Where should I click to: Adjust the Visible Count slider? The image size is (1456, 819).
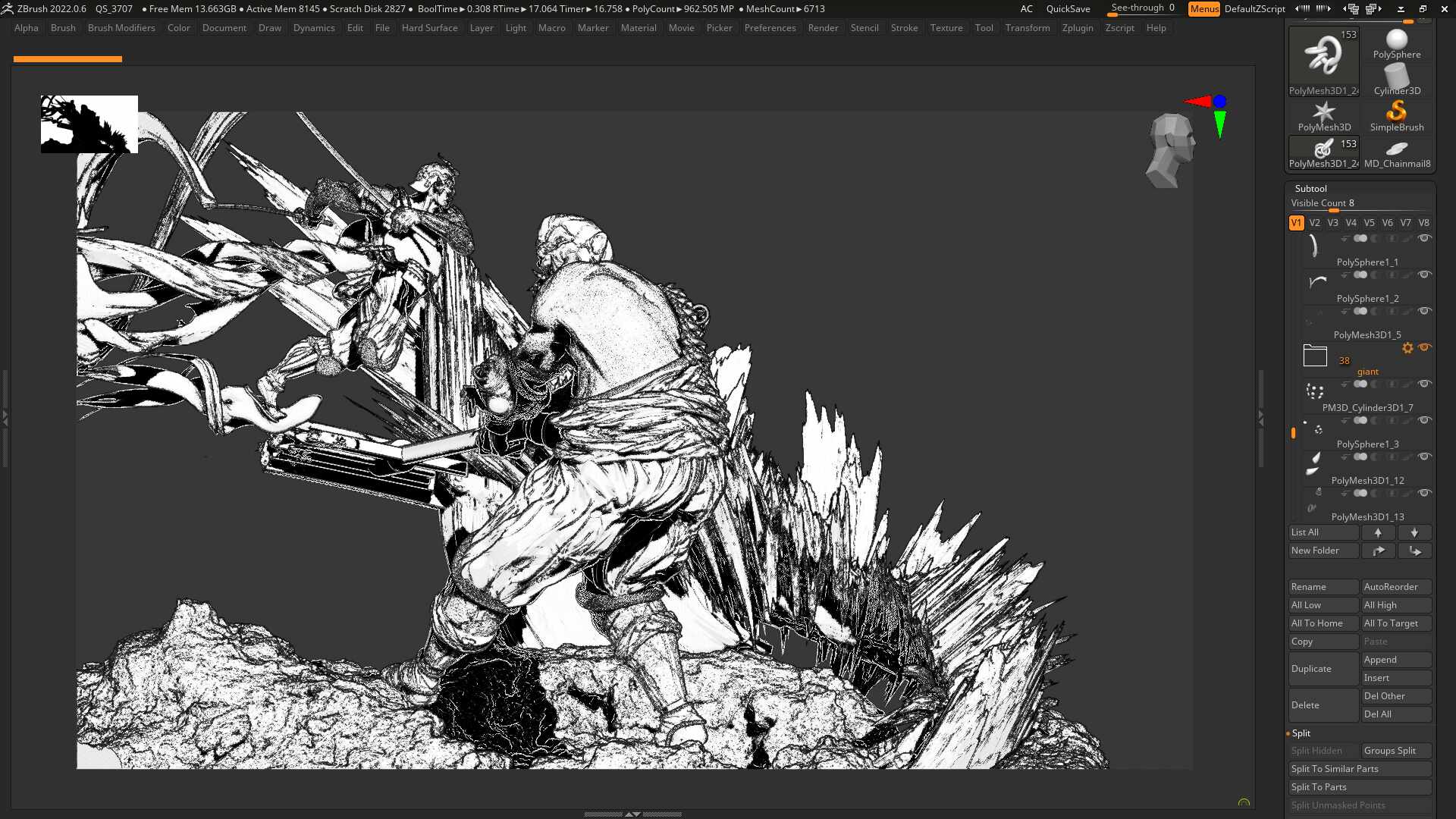[1360, 204]
